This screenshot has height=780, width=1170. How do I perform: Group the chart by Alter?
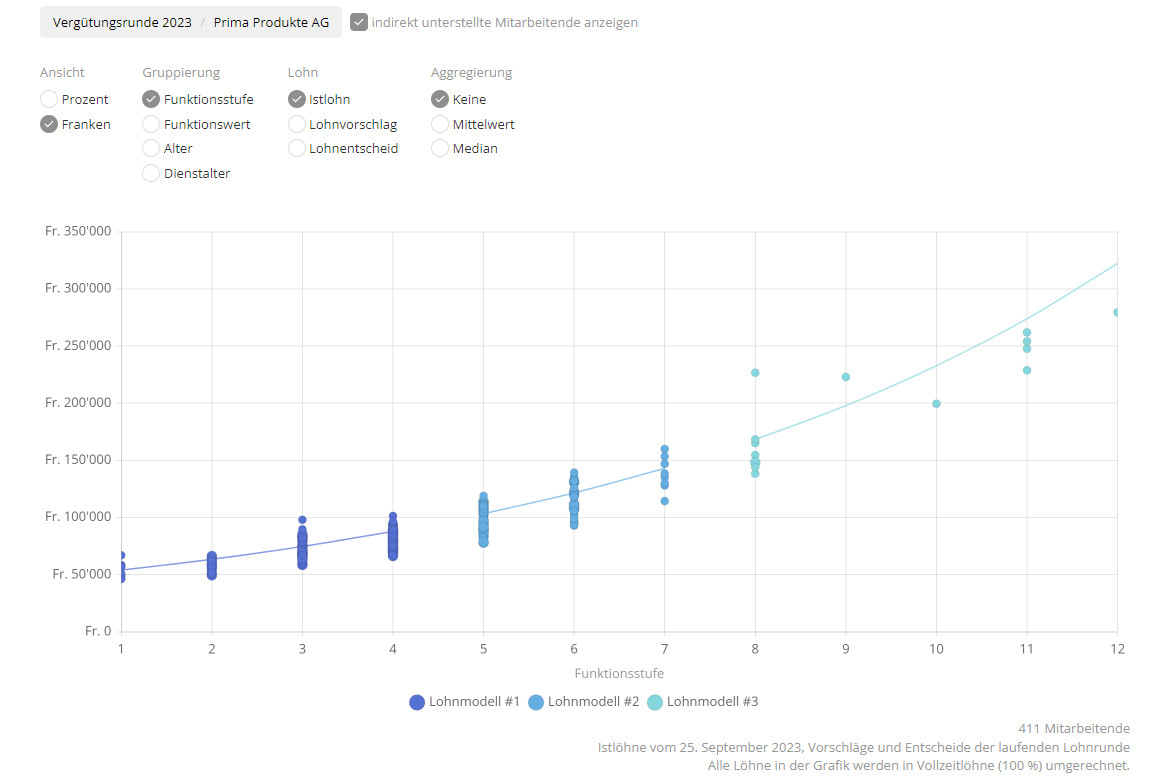point(151,148)
